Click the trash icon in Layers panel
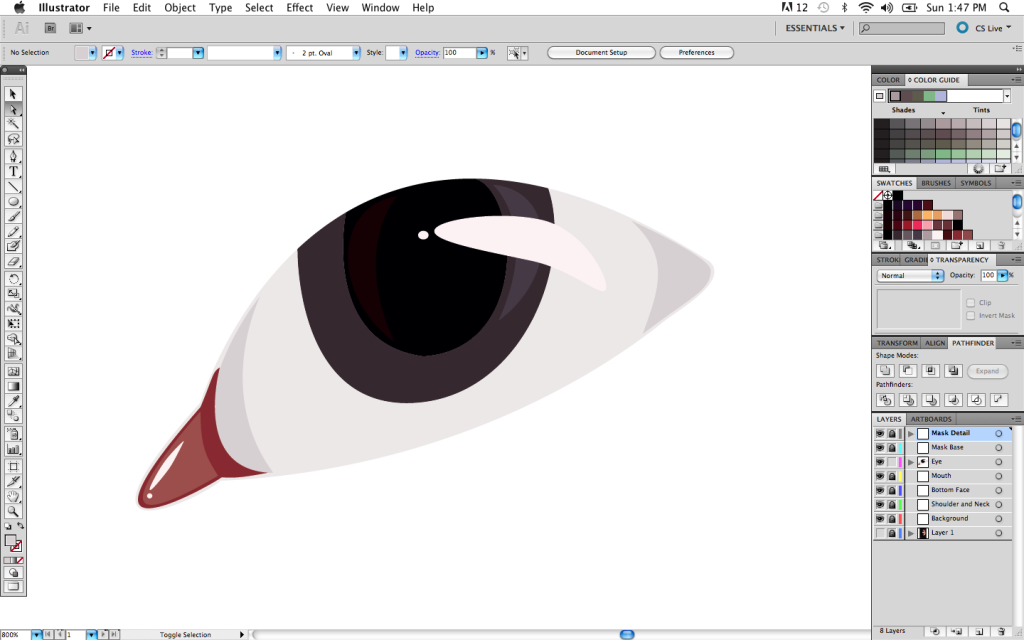1024x640 pixels. 1001,631
